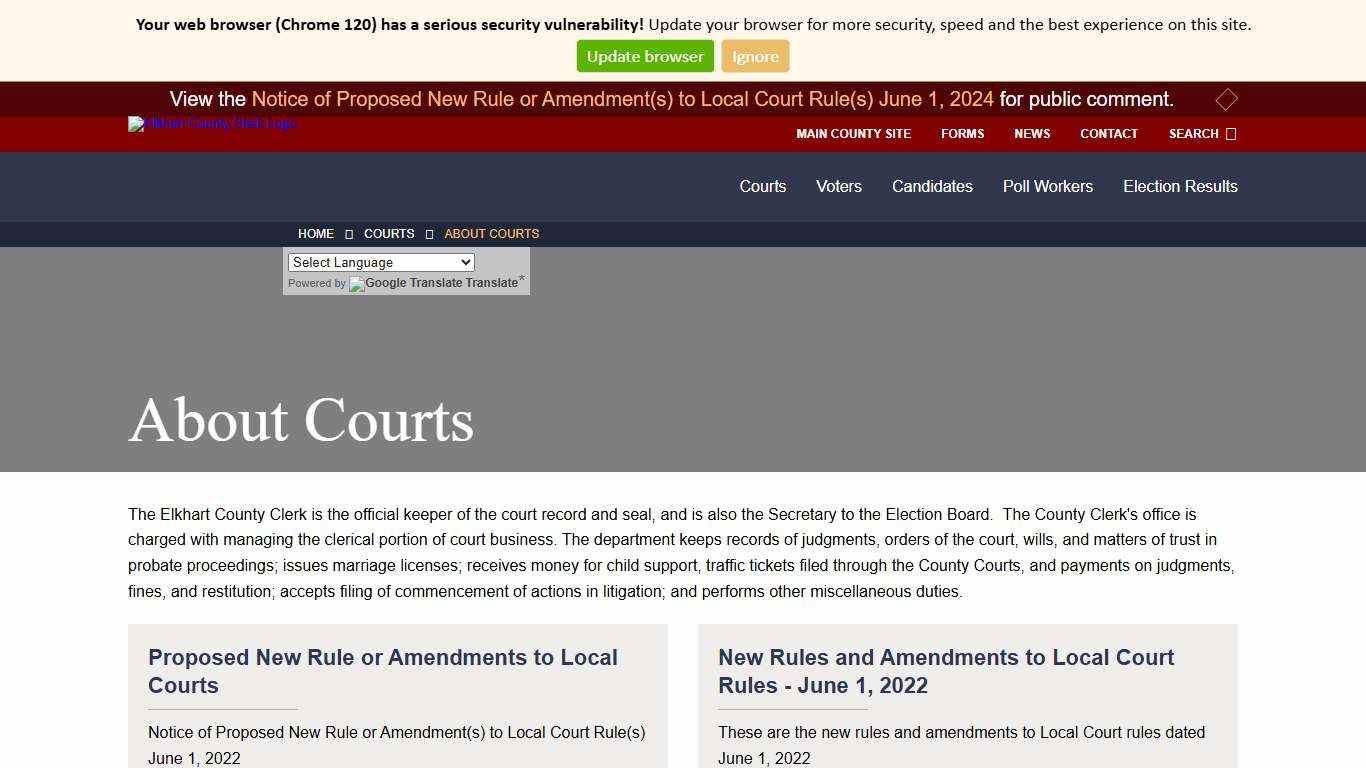Click HOME in the breadcrumb trail
Image resolution: width=1366 pixels, height=768 pixels.
point(316,233)
